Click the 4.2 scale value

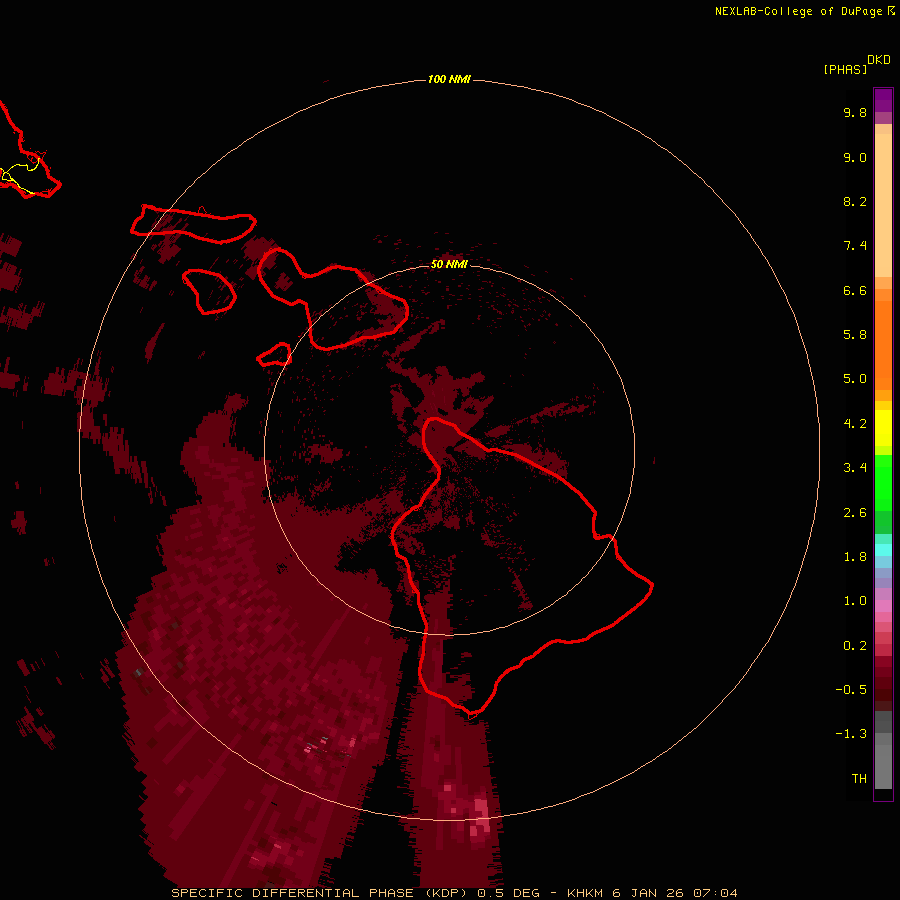(x=855, y=423)
